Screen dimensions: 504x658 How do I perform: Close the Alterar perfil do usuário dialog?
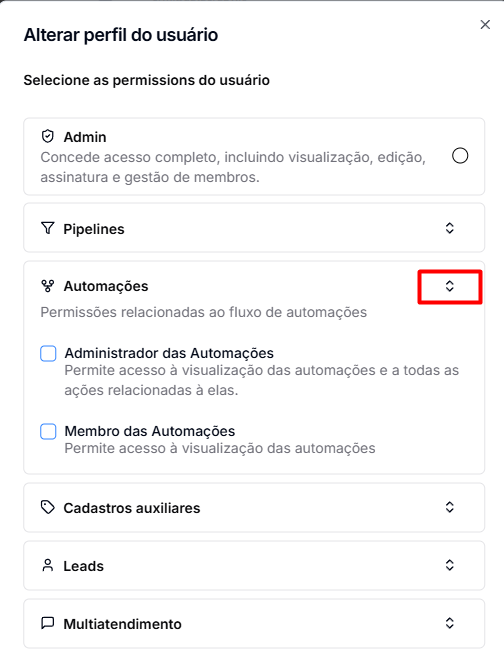485,24
